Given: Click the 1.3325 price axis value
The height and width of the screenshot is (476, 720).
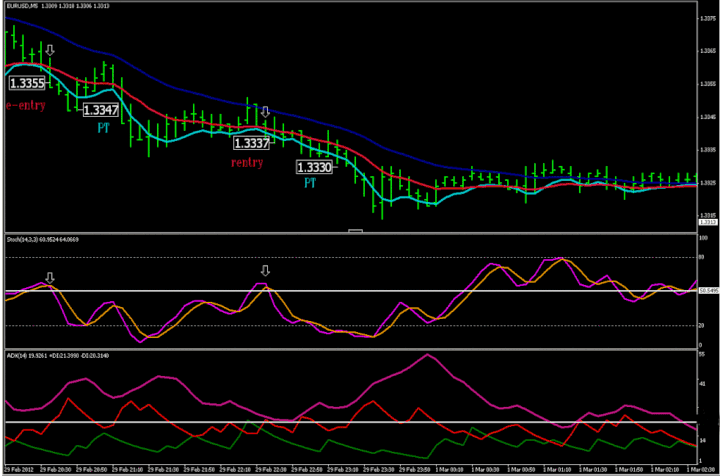Looking at the screenshot, I should [x=708, y=183].
